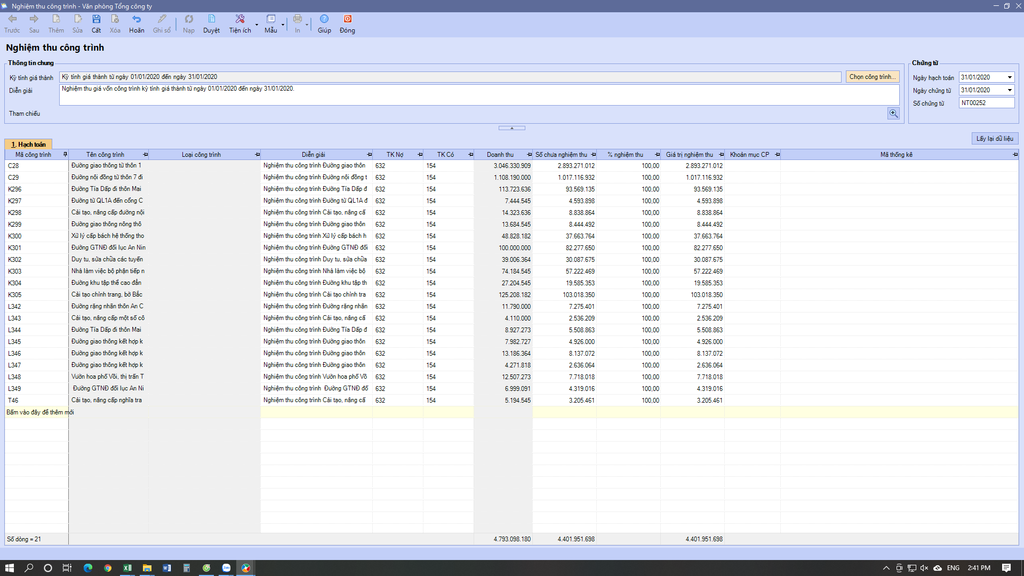Sort by the TK Nợ column header
The image size is (1024, 576).
tap(394, 155)
